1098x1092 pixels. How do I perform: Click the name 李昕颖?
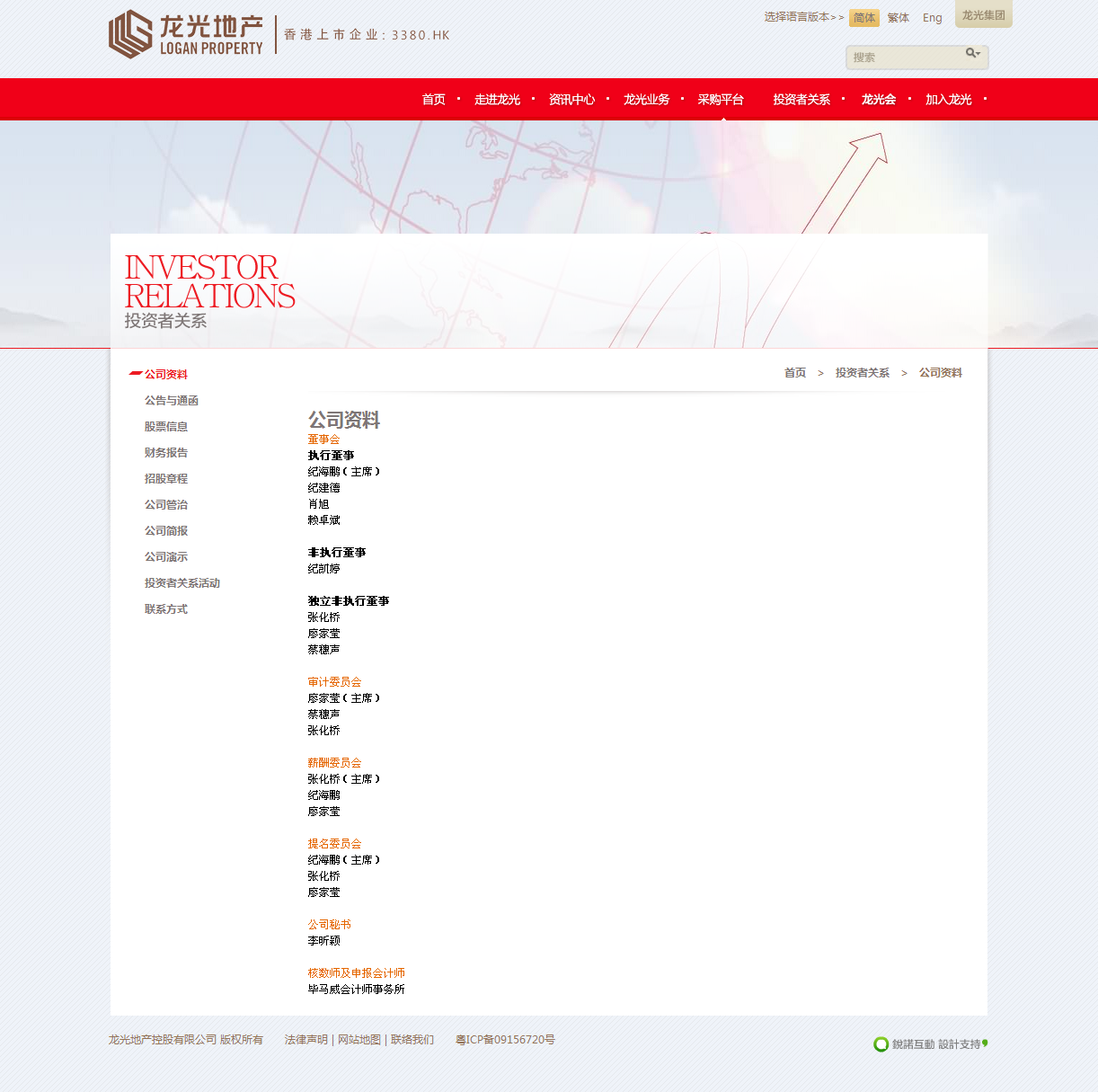323,941
